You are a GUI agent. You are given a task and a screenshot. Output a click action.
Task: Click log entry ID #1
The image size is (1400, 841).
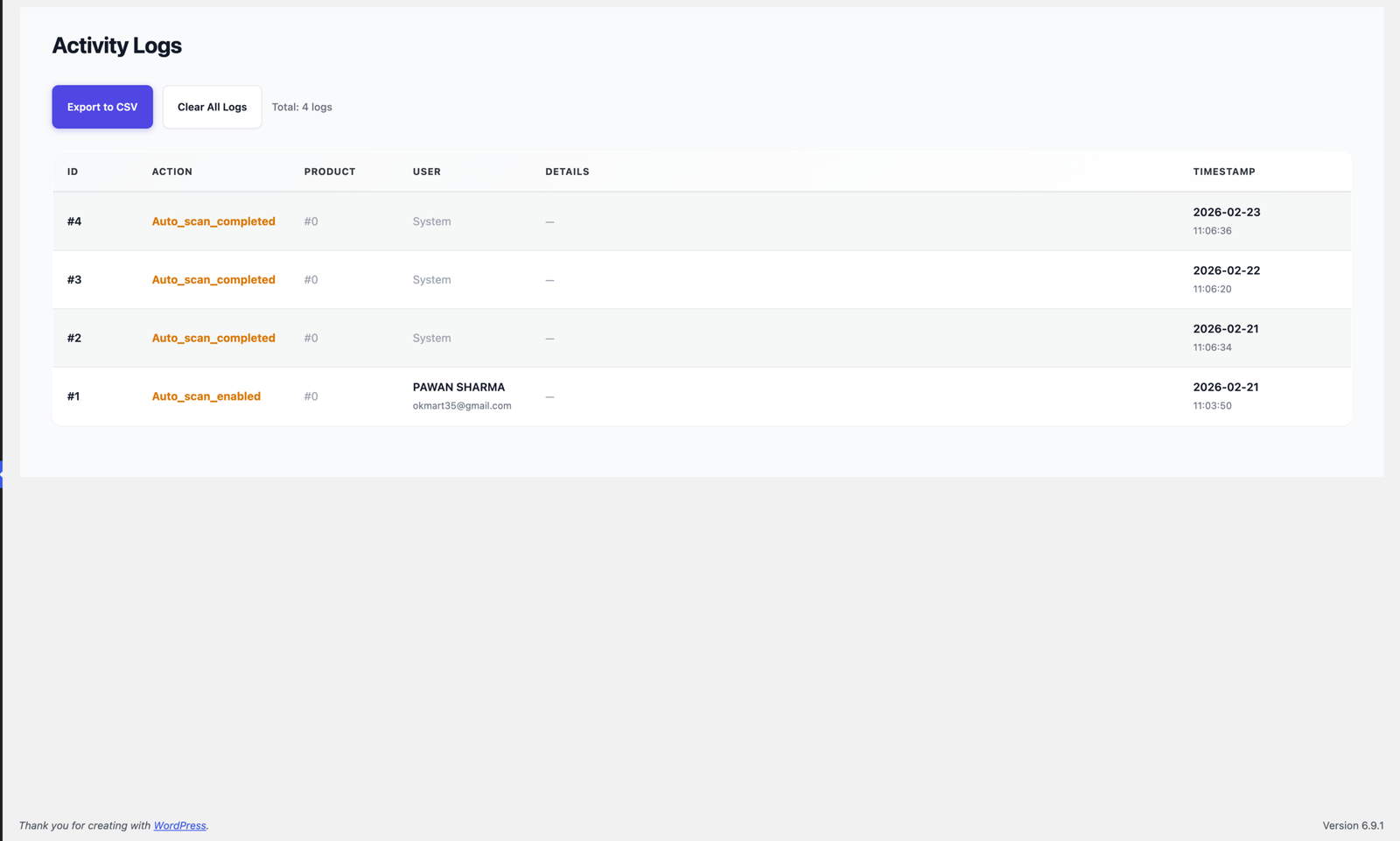point(73,396)
